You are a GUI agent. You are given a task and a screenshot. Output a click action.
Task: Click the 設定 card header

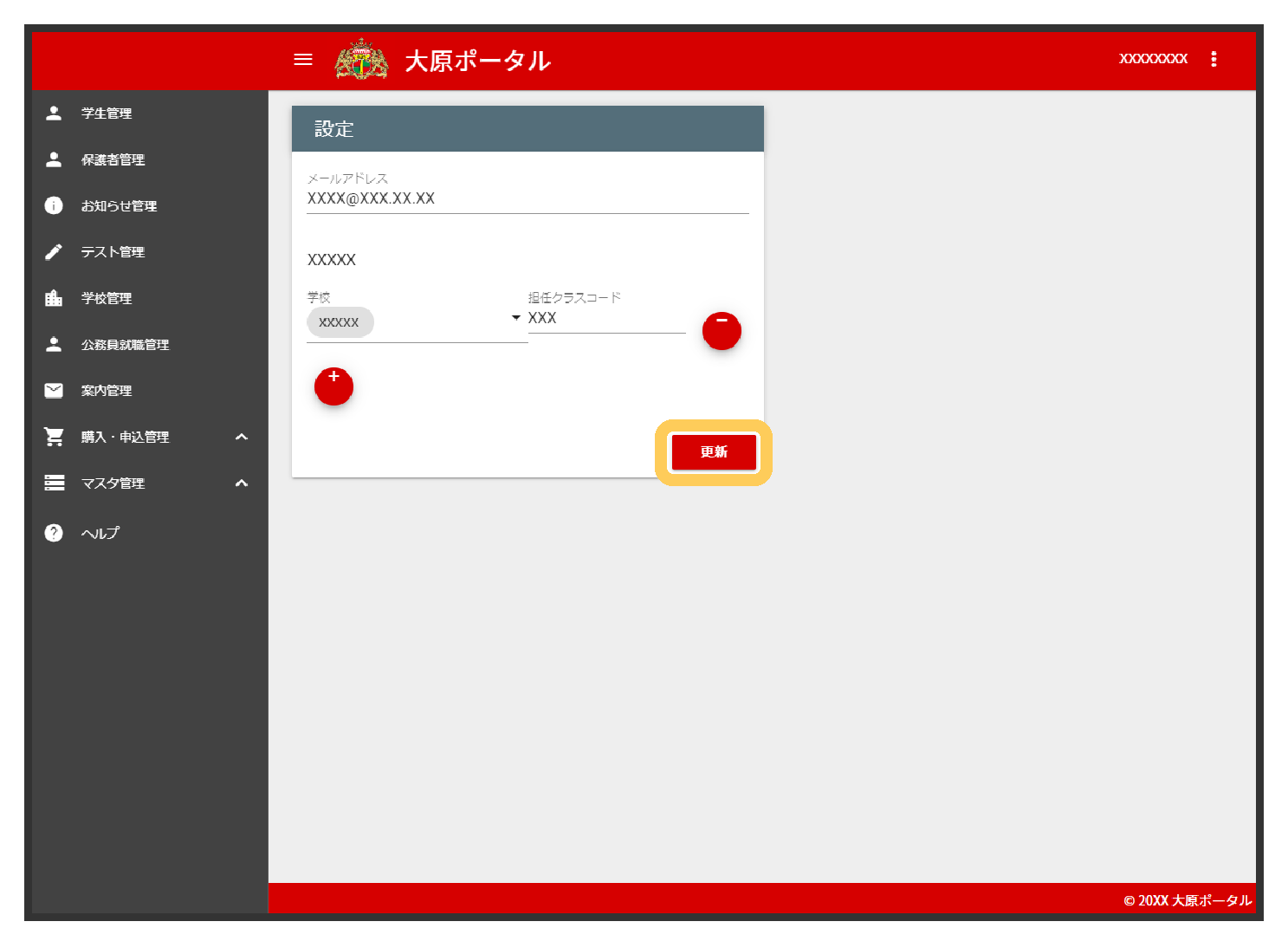tap(527, 129)
